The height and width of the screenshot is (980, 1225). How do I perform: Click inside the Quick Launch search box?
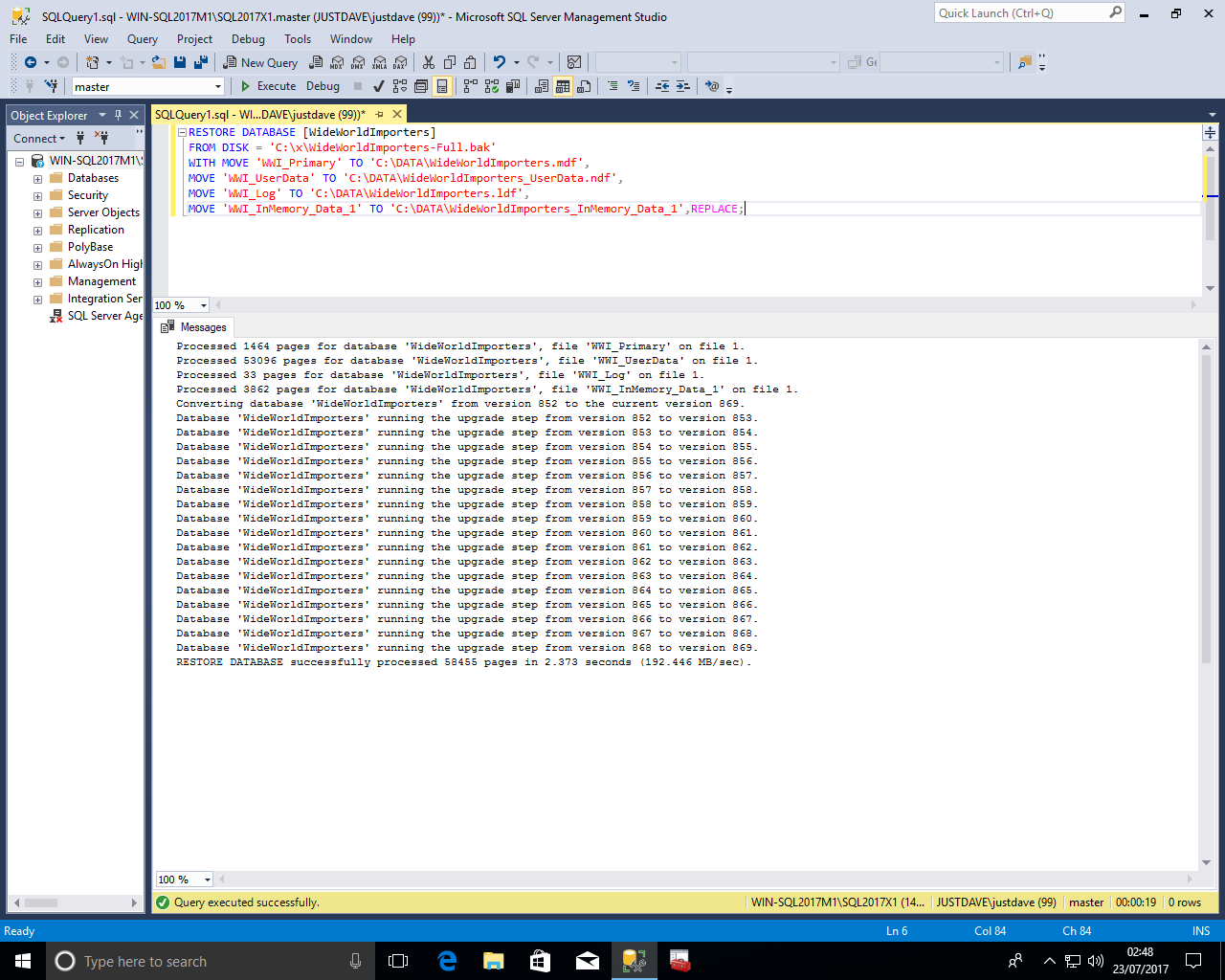[1019, 13]
